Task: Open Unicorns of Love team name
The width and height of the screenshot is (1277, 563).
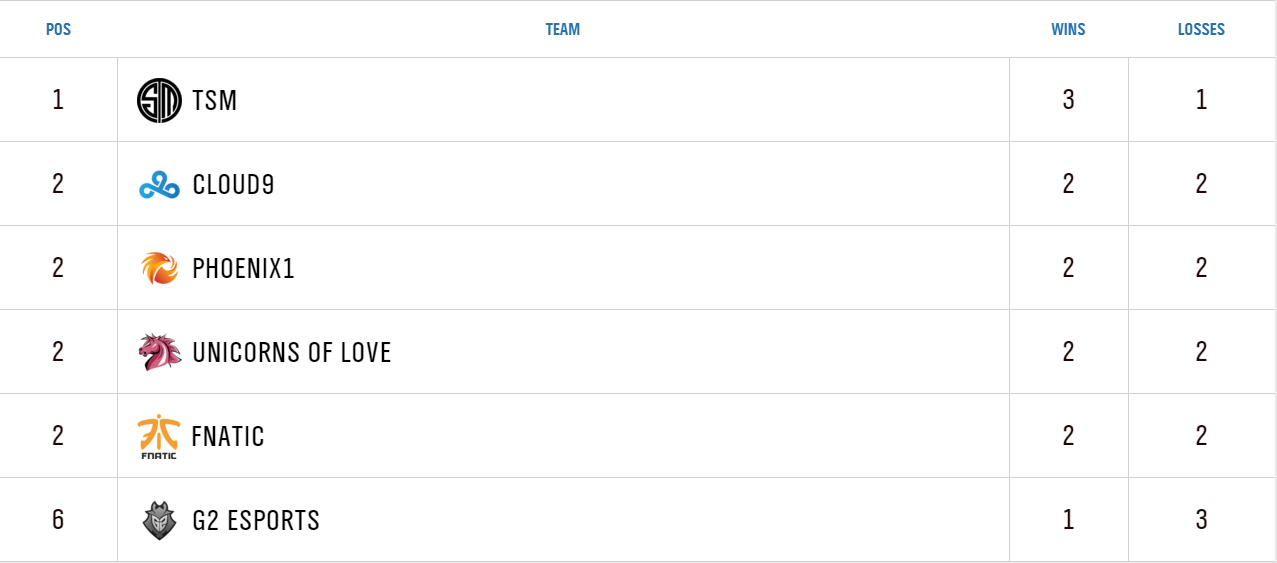Action: pyautogui.click(x=291, y=352)
